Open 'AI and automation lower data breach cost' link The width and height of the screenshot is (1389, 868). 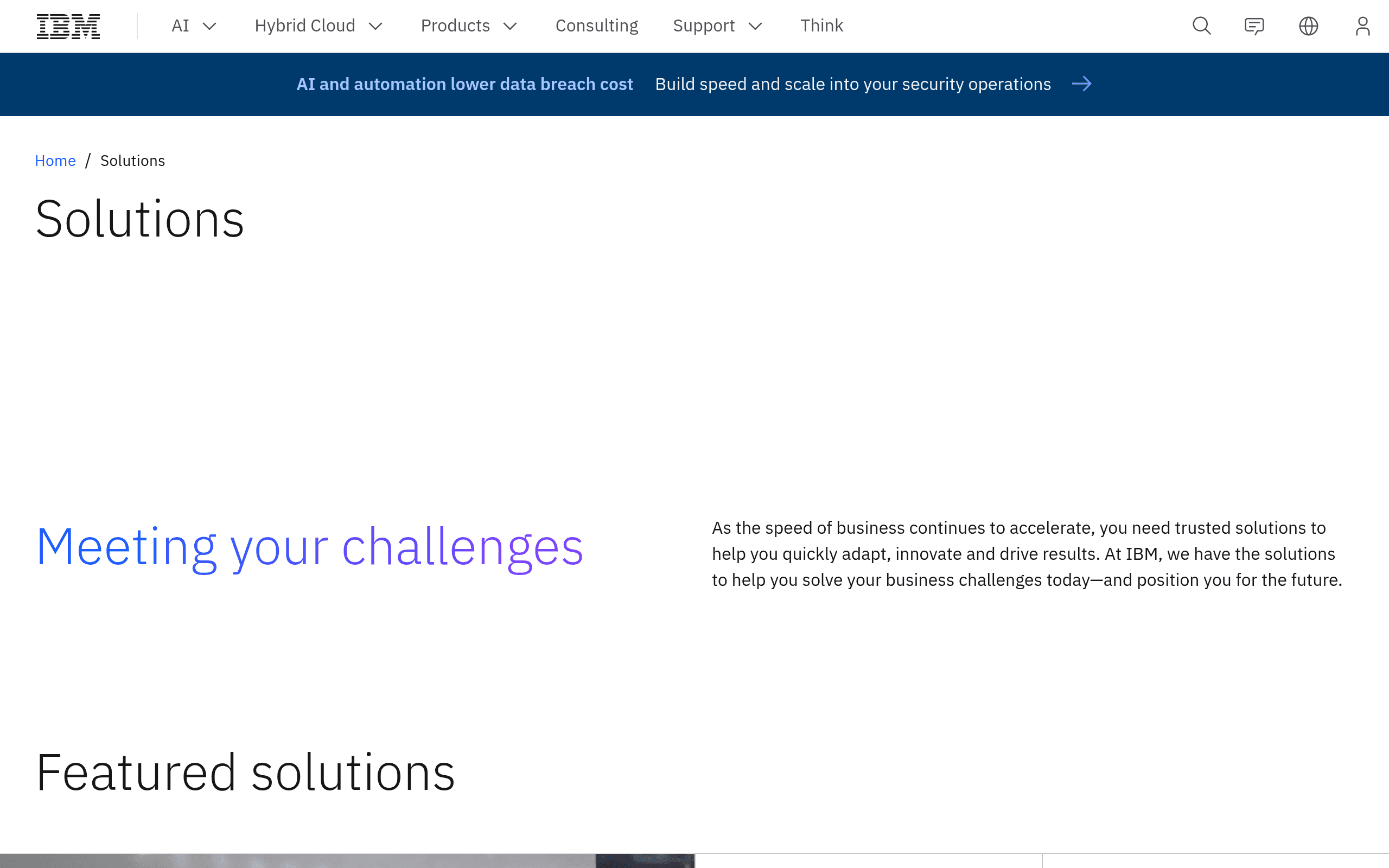pos(464,85)
